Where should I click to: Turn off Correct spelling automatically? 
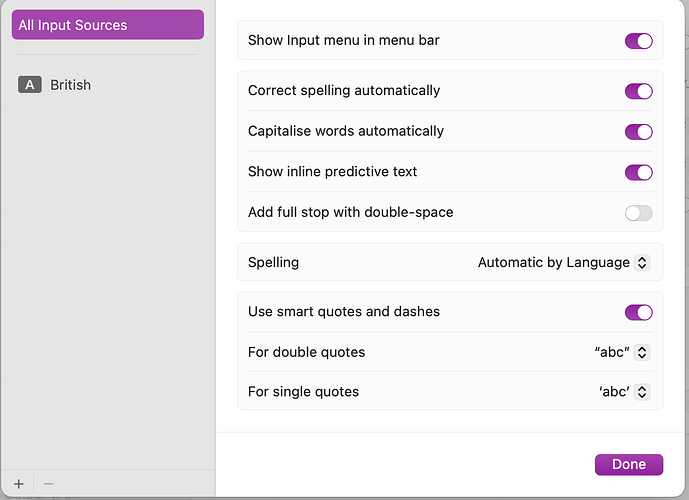[638, 91]
